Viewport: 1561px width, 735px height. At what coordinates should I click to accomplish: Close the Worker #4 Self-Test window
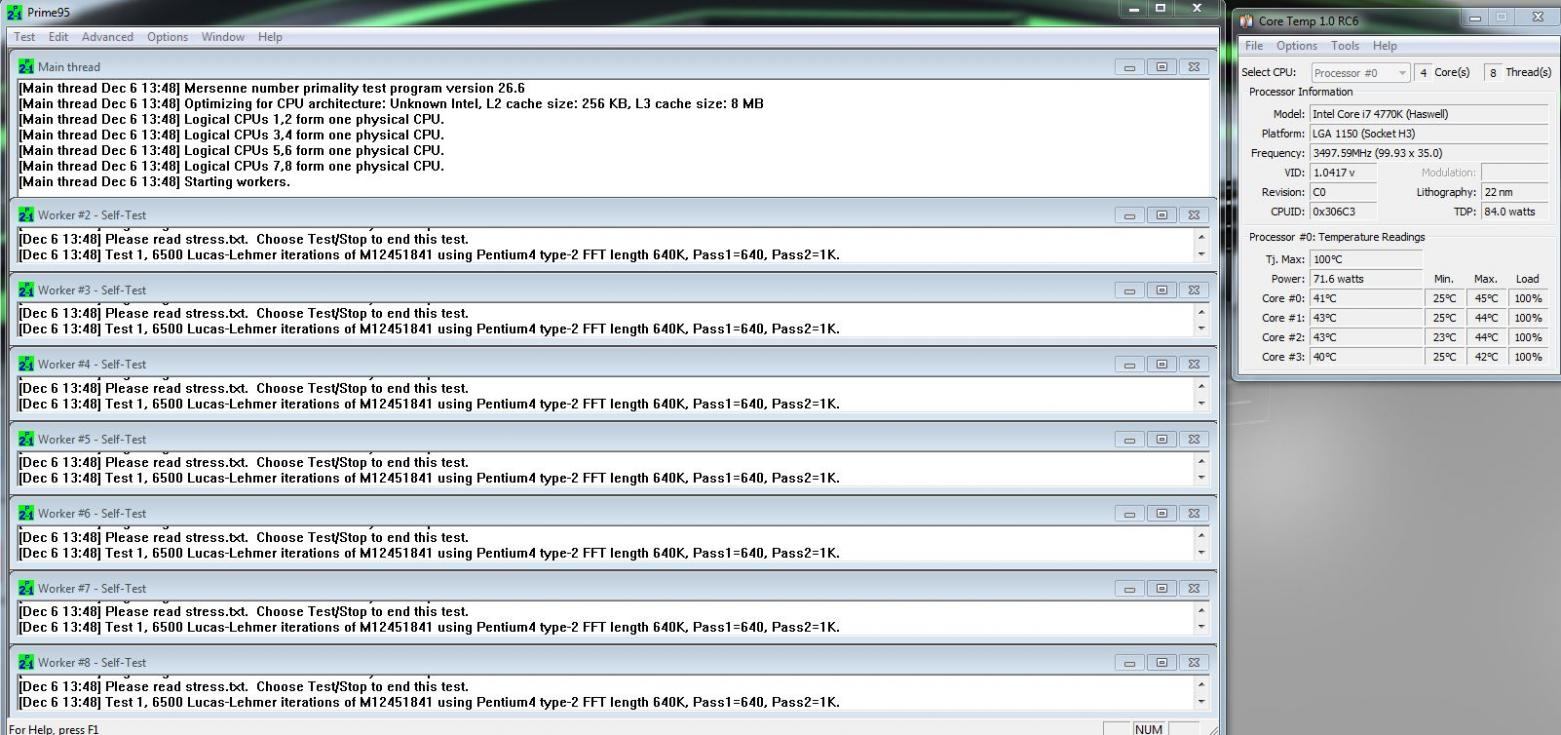(x=1193, y=364)
